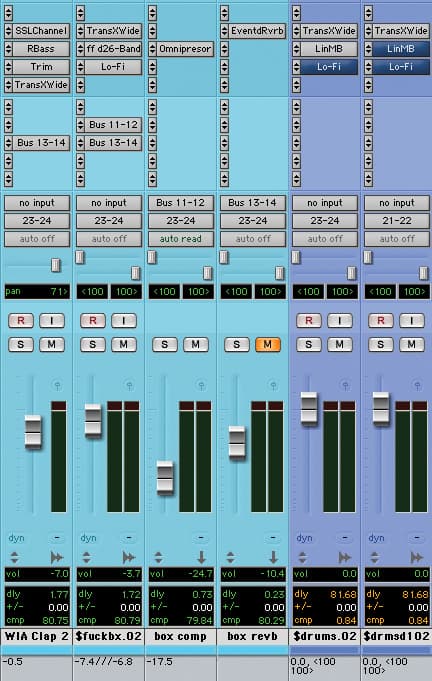Click the down-arrow icon on box revb
432x681 pixels.
click(273, 557)
